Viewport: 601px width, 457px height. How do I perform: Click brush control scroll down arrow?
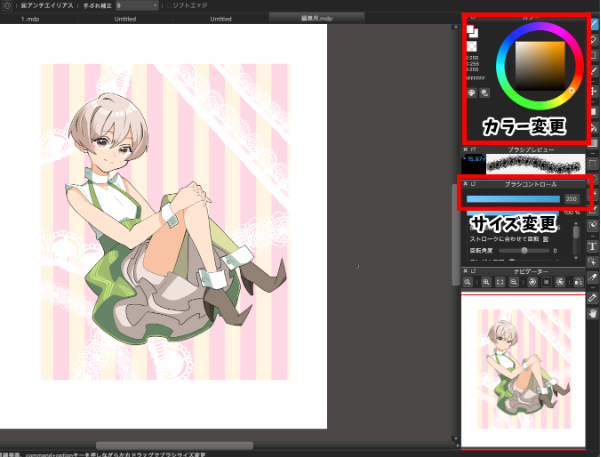[x=576, y=258]
